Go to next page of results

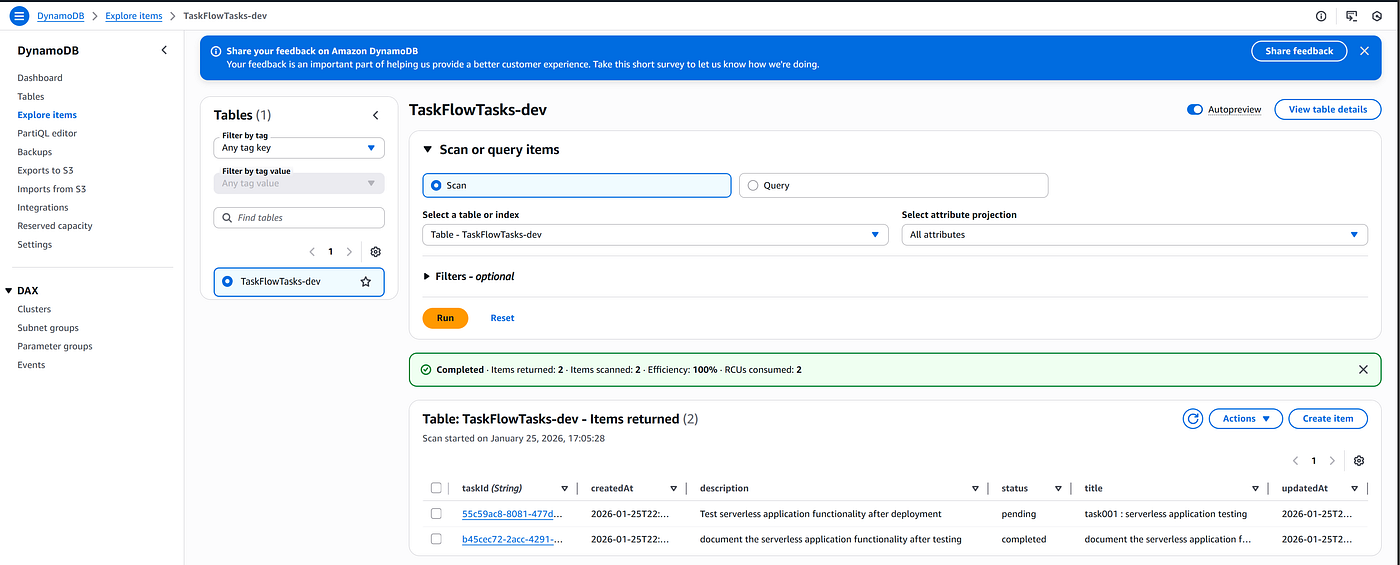click(1332, 461)
